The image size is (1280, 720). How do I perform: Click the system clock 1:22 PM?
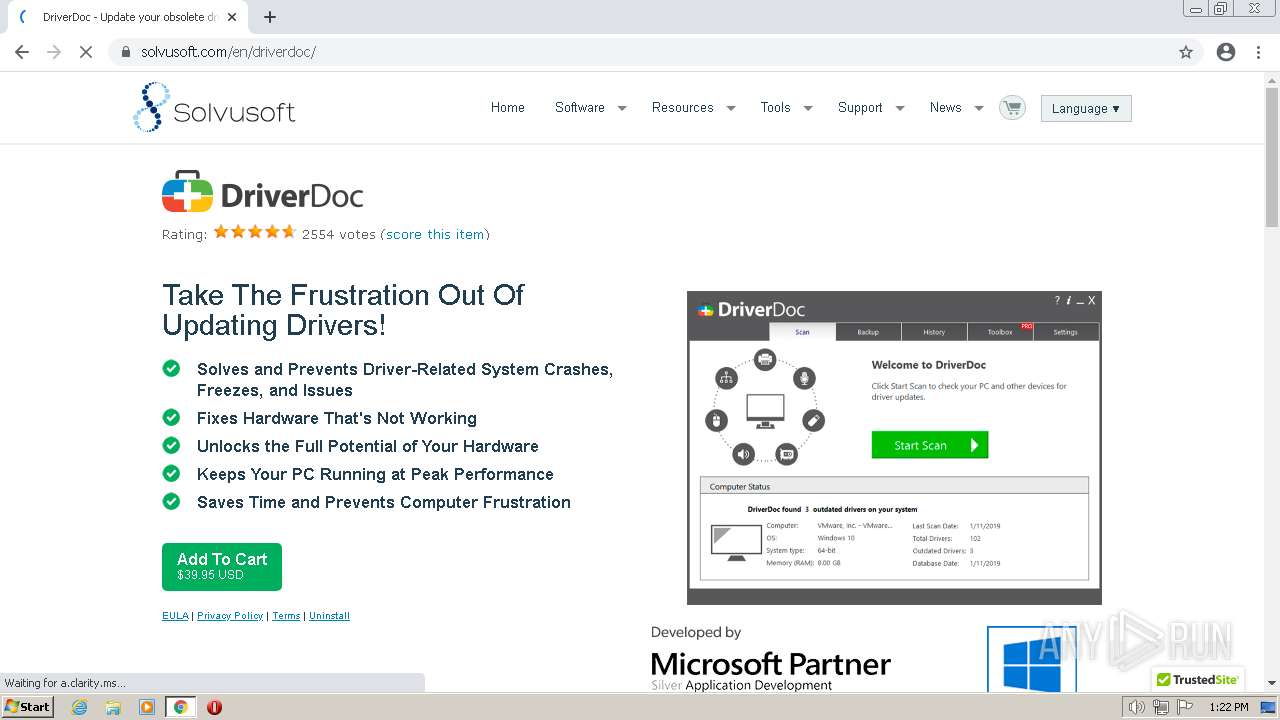click(1228, 707)
